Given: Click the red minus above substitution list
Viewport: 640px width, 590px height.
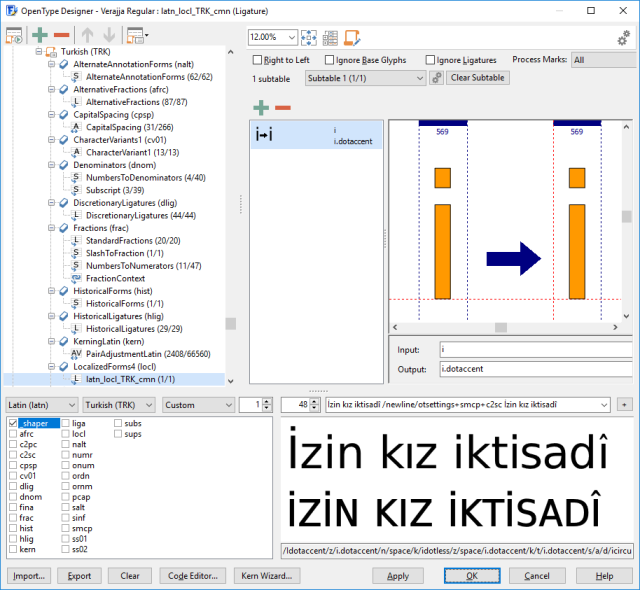Looking at the screenshot, I should click(283, 107).
